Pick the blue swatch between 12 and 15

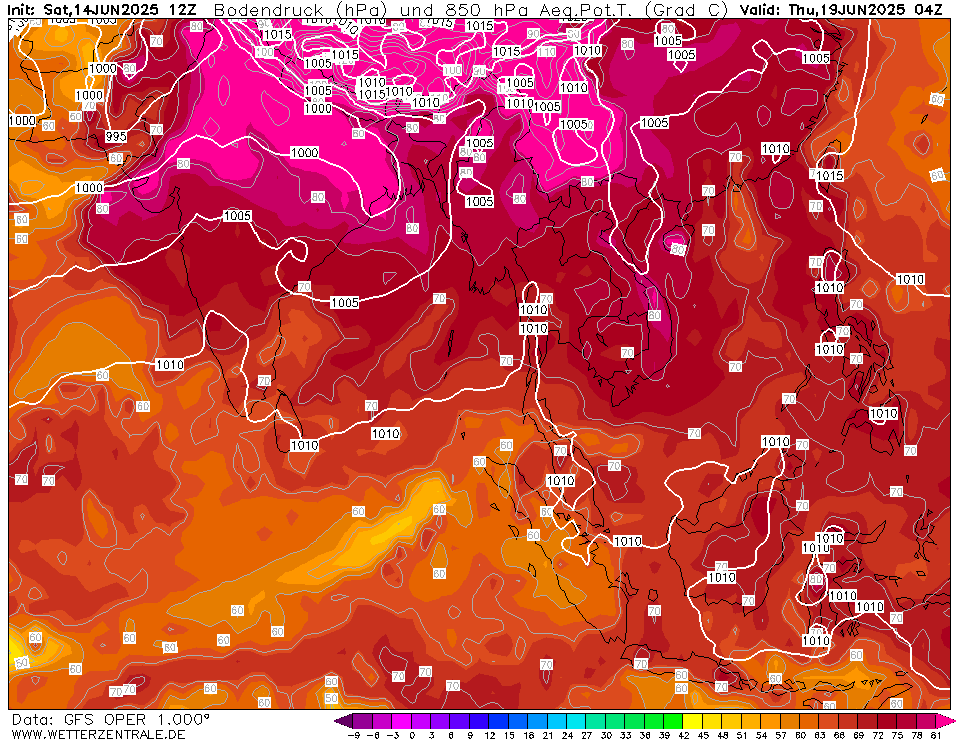[x=499, y=720]
